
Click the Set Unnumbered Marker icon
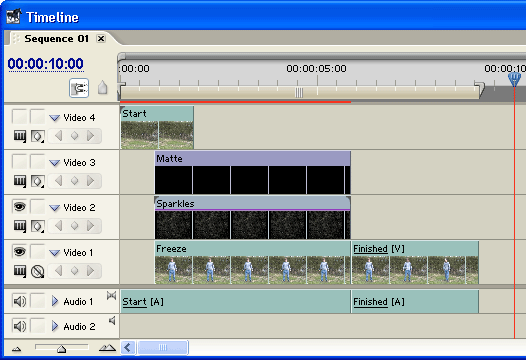(103, 88)
